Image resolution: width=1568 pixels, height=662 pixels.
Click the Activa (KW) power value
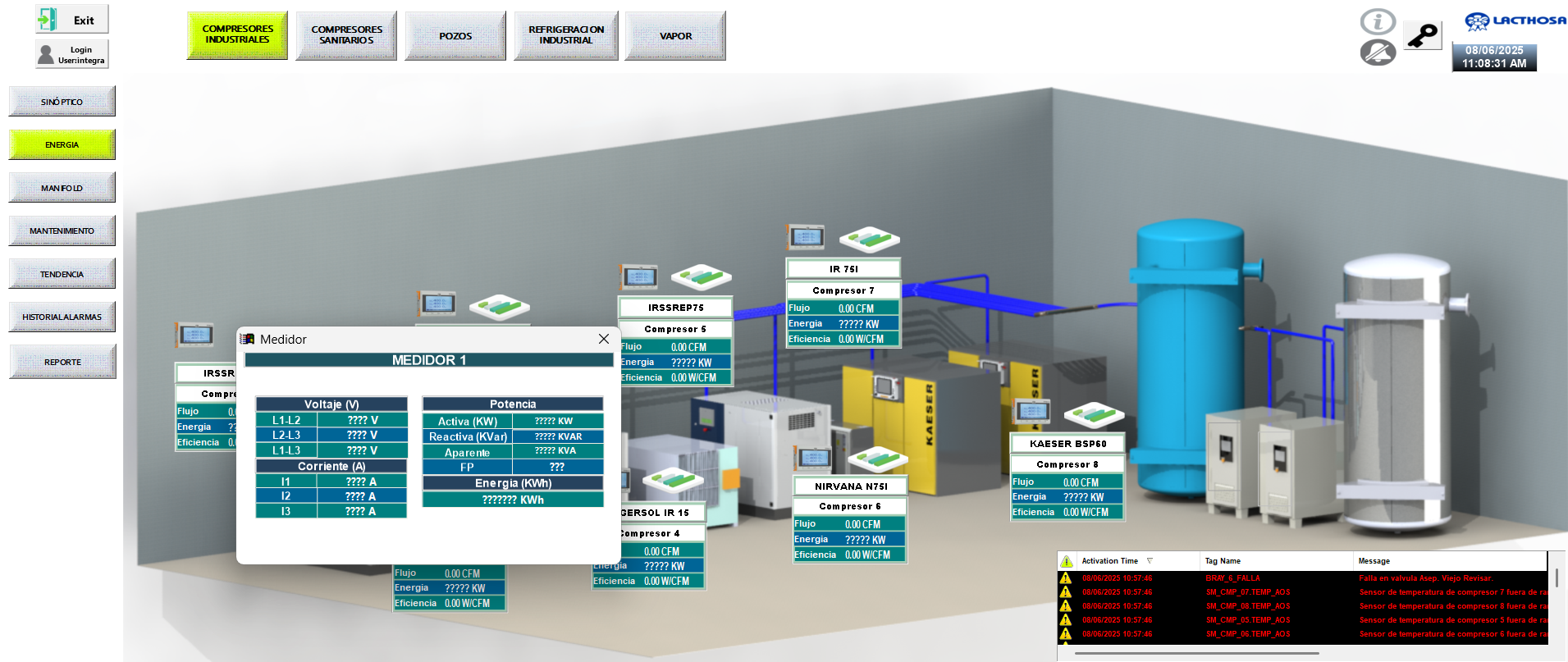pos(558,421)
